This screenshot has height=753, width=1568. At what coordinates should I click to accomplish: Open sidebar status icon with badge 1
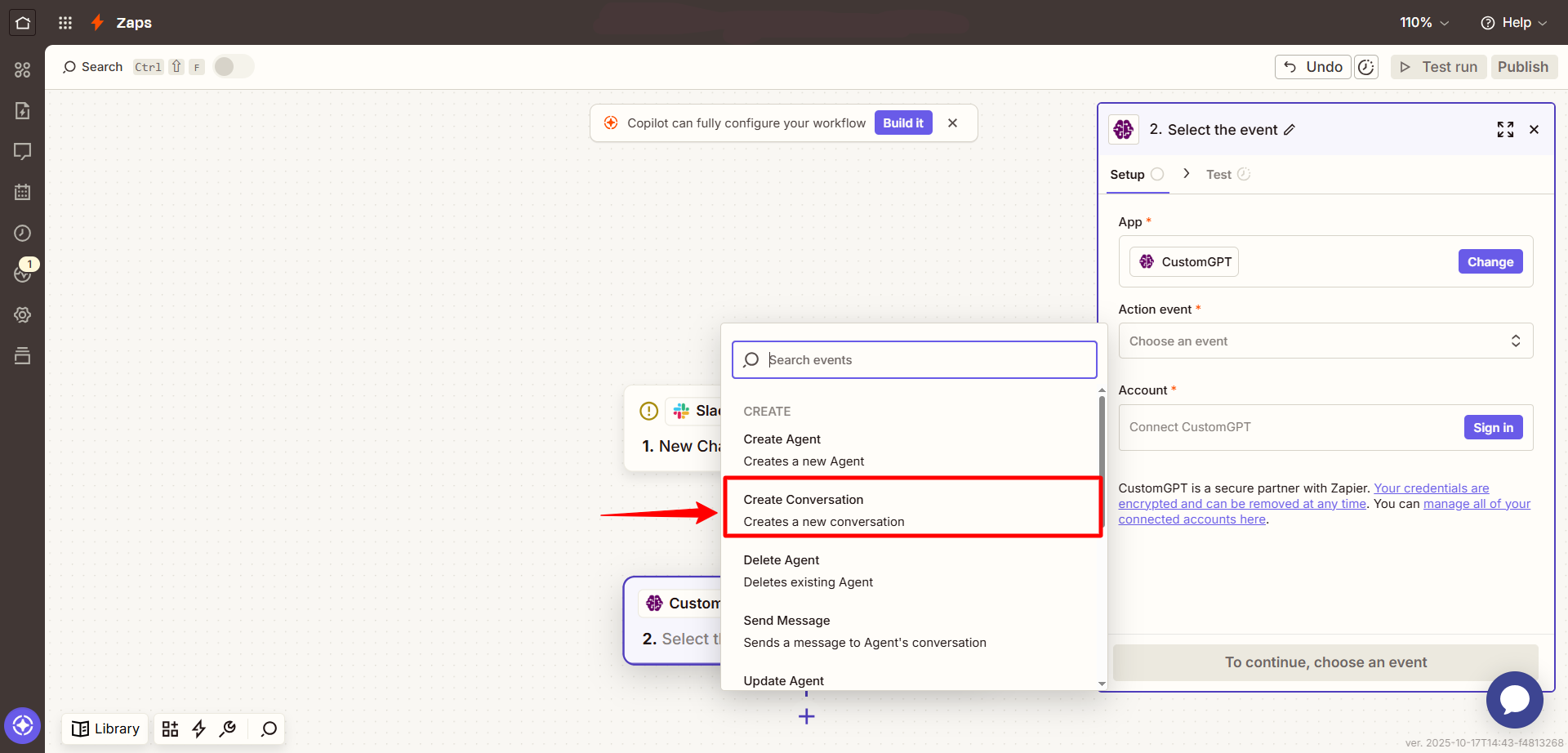[22, 274]
